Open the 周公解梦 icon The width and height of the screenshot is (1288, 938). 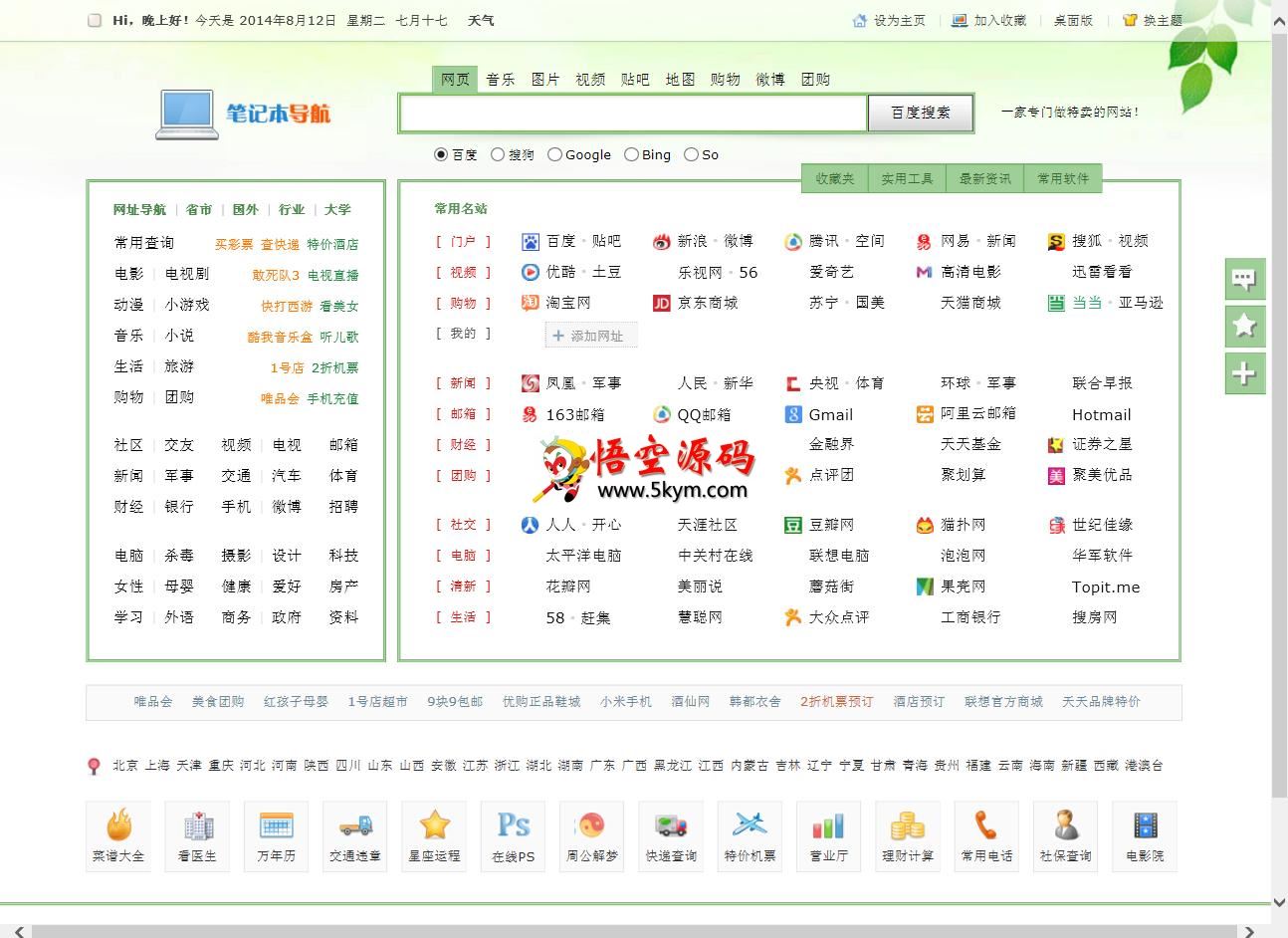592,824
